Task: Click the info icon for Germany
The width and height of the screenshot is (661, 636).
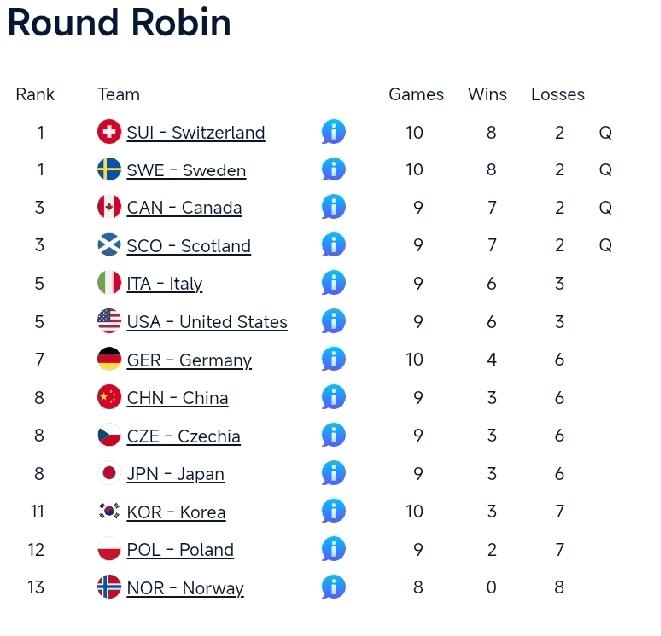Action: click(333, 360)
